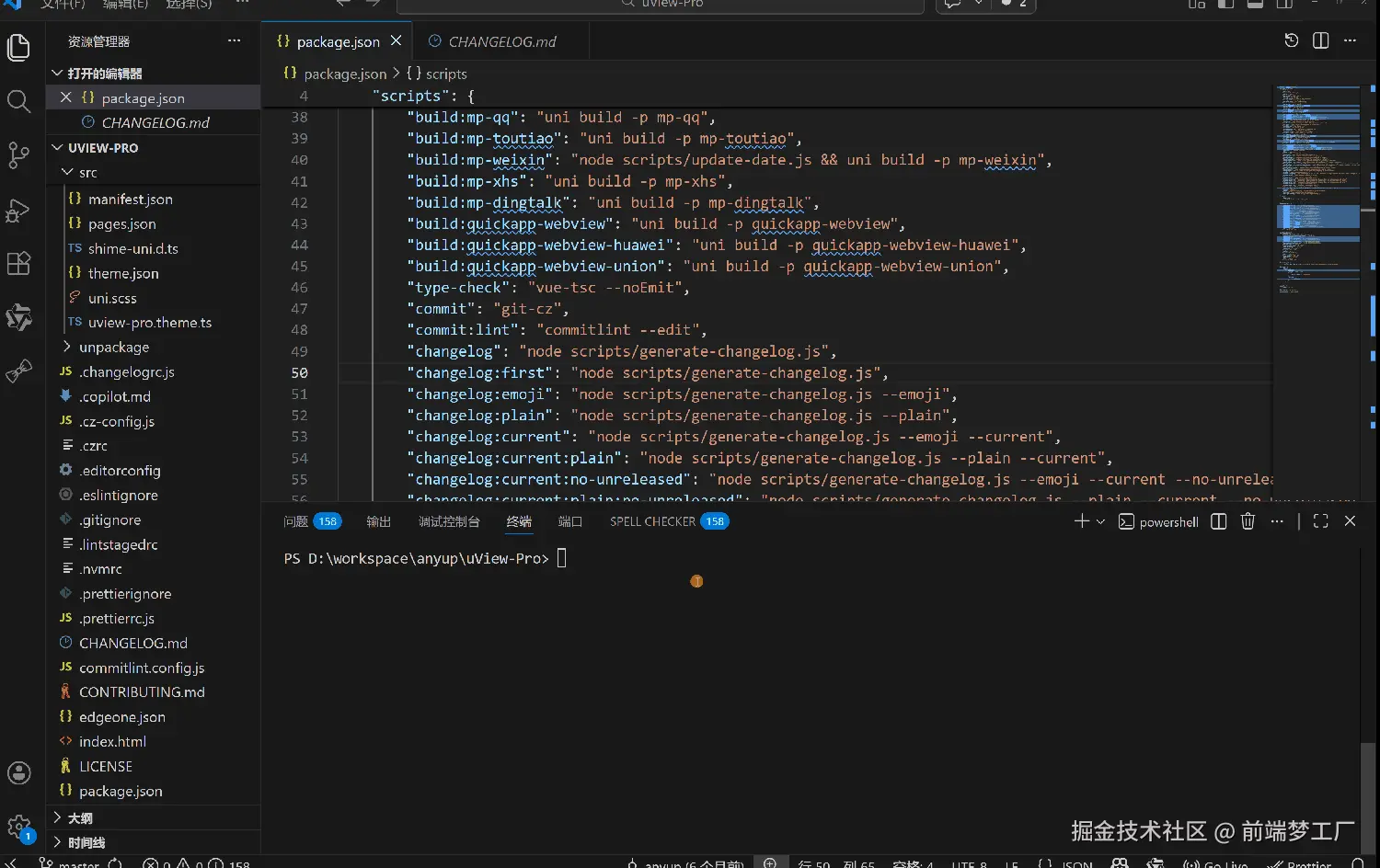Maximize the terminal panel size

pyautogui.click(x=1320, y=521)
